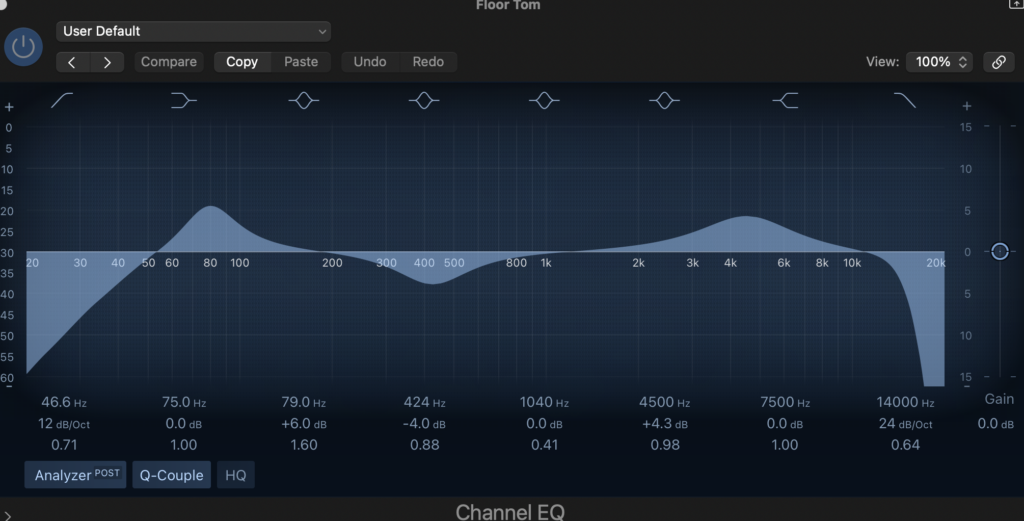Image resolution: width=1024 pixels, height=521 pixels.
Task: Click the Paste button
Action: 301,62
